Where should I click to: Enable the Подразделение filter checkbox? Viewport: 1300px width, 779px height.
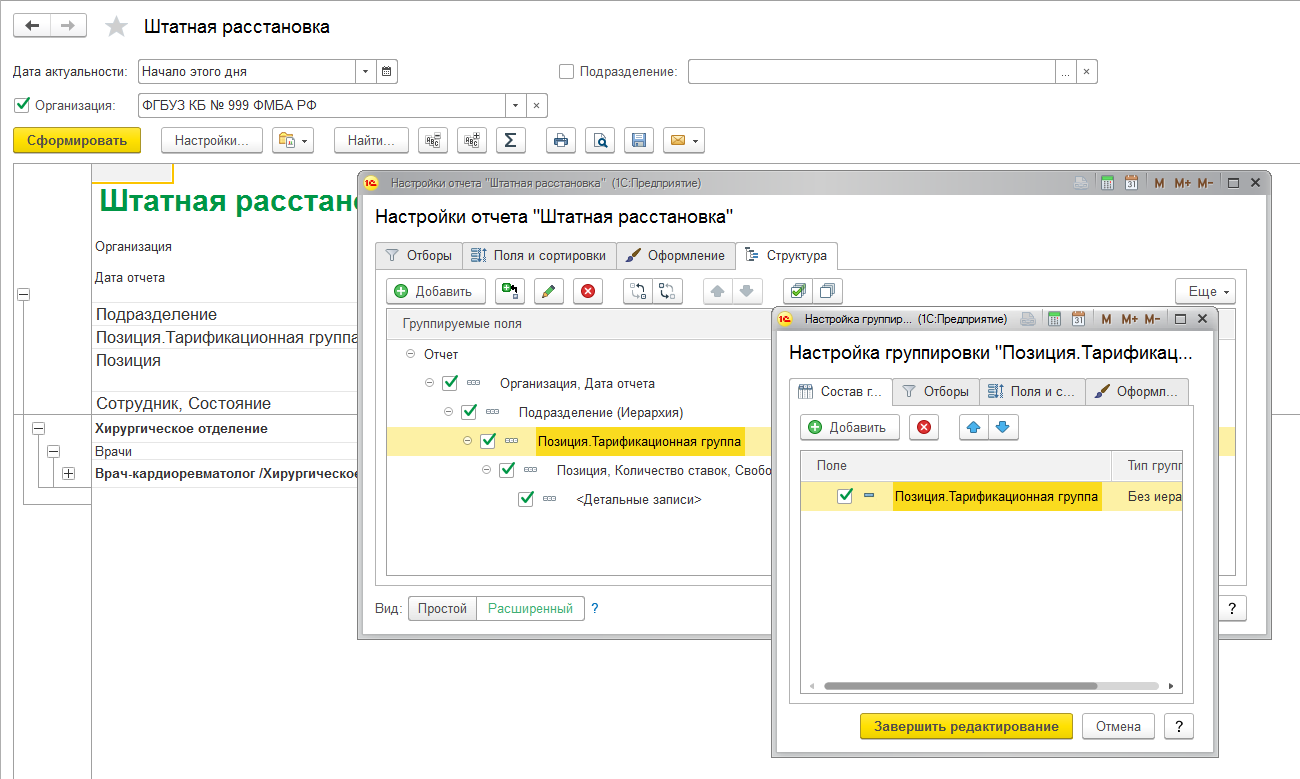pyautogui.click(x=567, y=72)
